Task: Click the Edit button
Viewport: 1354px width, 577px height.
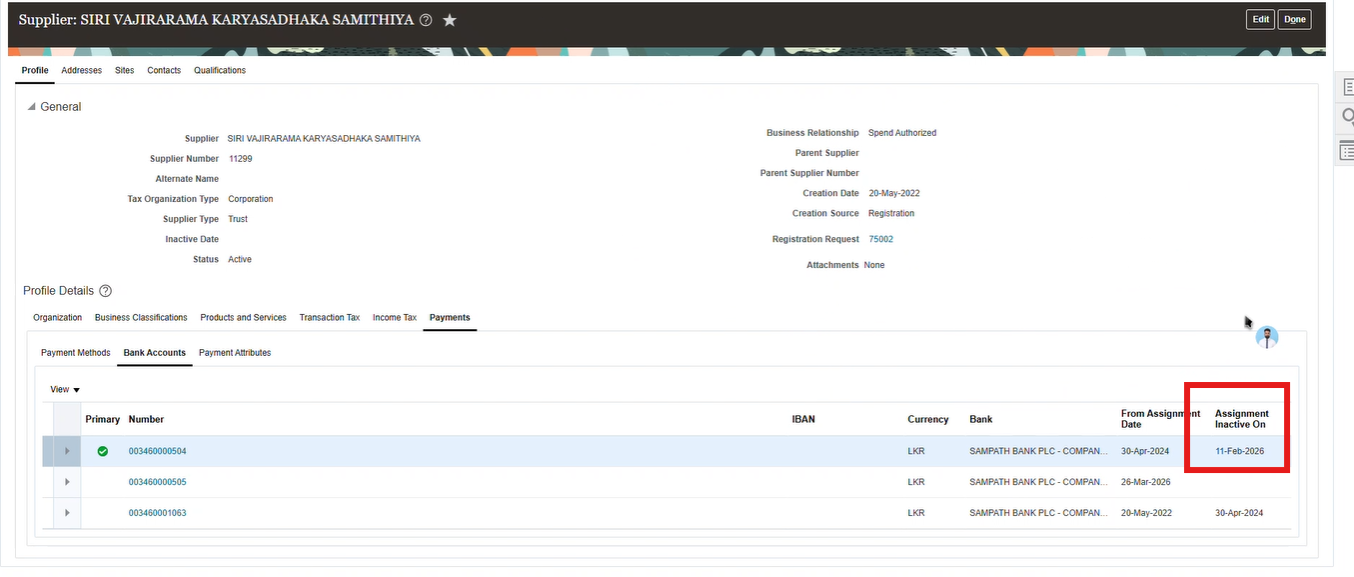Action: pos(1261,20)
